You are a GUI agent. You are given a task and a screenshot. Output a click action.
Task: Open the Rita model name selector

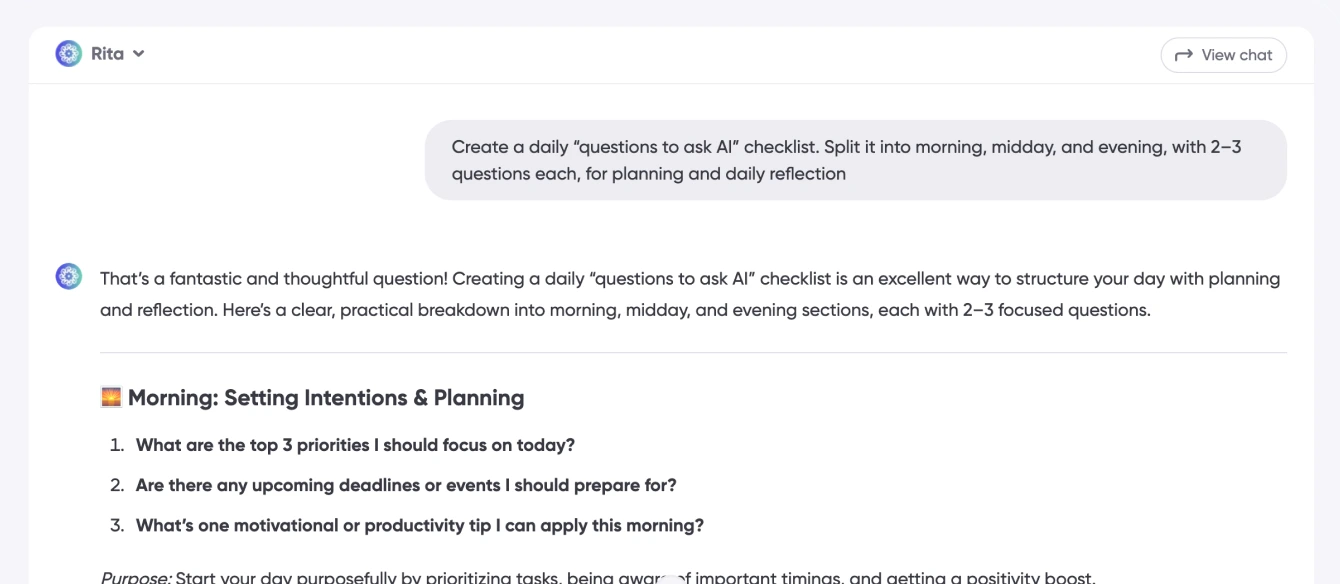[x=107, y=54]
